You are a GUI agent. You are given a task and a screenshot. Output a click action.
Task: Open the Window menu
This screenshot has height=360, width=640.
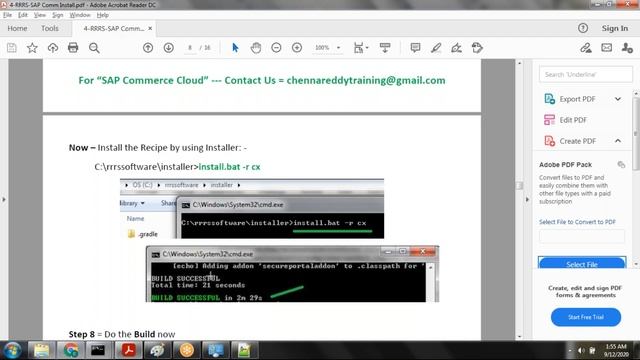pyautogui.click(x=80, y=15)
